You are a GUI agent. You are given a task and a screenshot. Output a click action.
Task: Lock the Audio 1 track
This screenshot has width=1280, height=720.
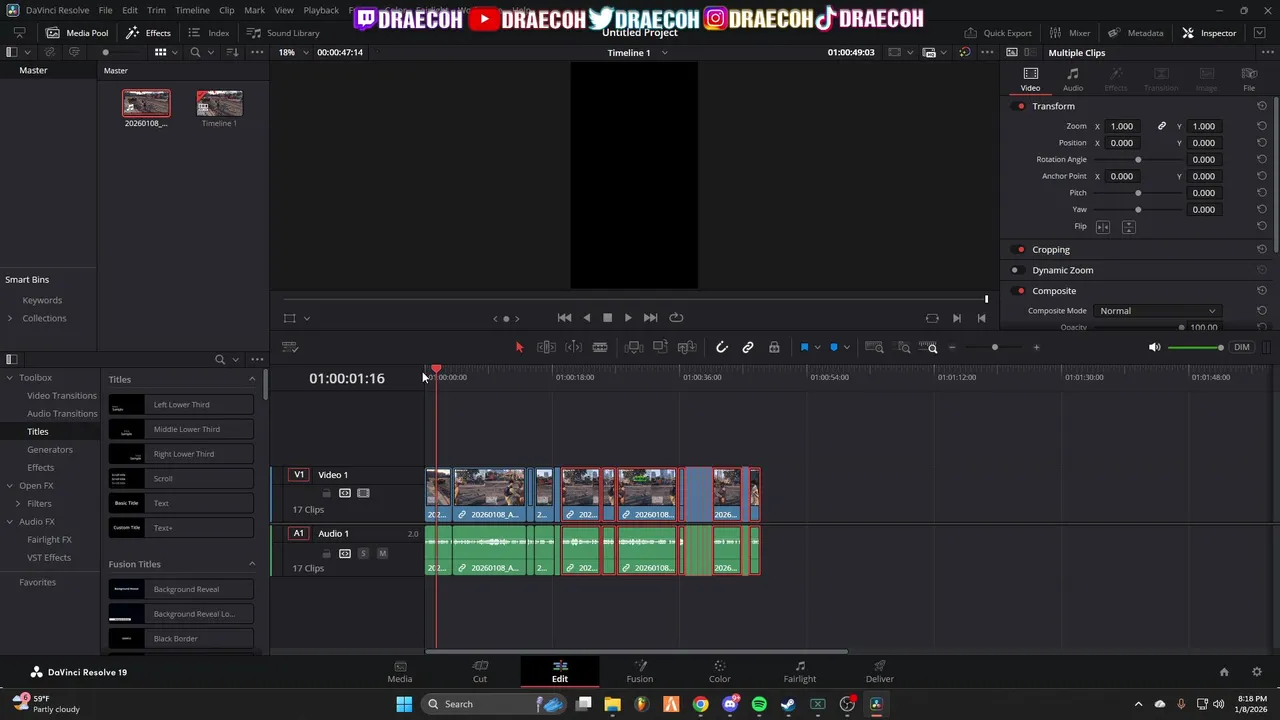coord(326,553)
